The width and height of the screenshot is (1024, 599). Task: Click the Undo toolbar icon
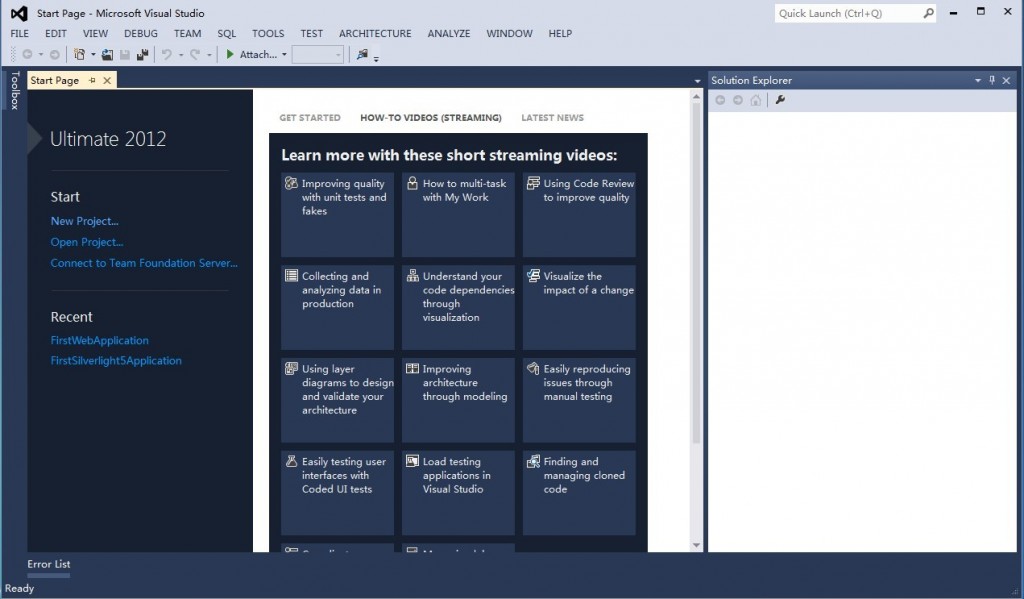pyautogui.click(x=167, y=55)
